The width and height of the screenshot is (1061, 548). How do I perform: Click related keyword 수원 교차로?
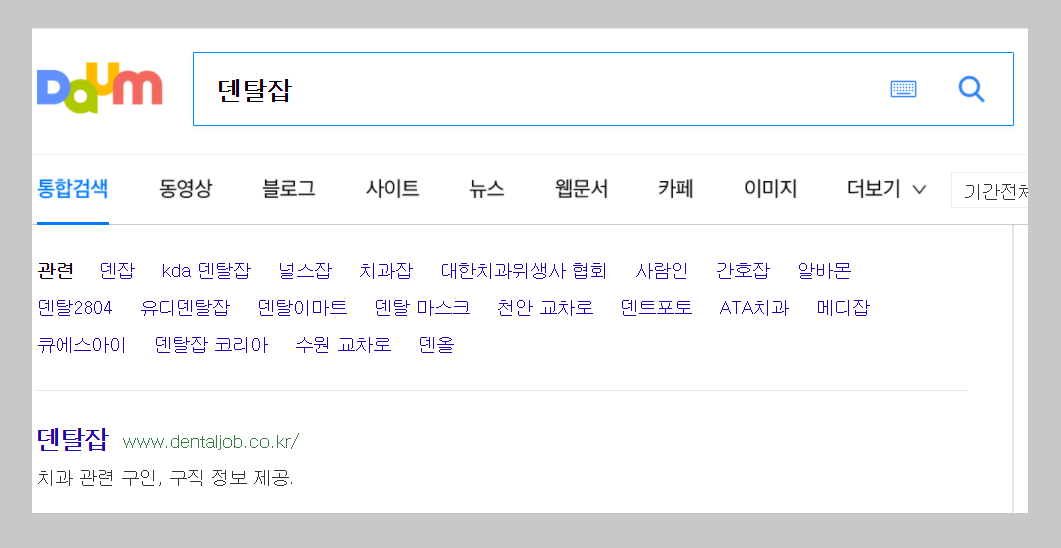point(343,345)
